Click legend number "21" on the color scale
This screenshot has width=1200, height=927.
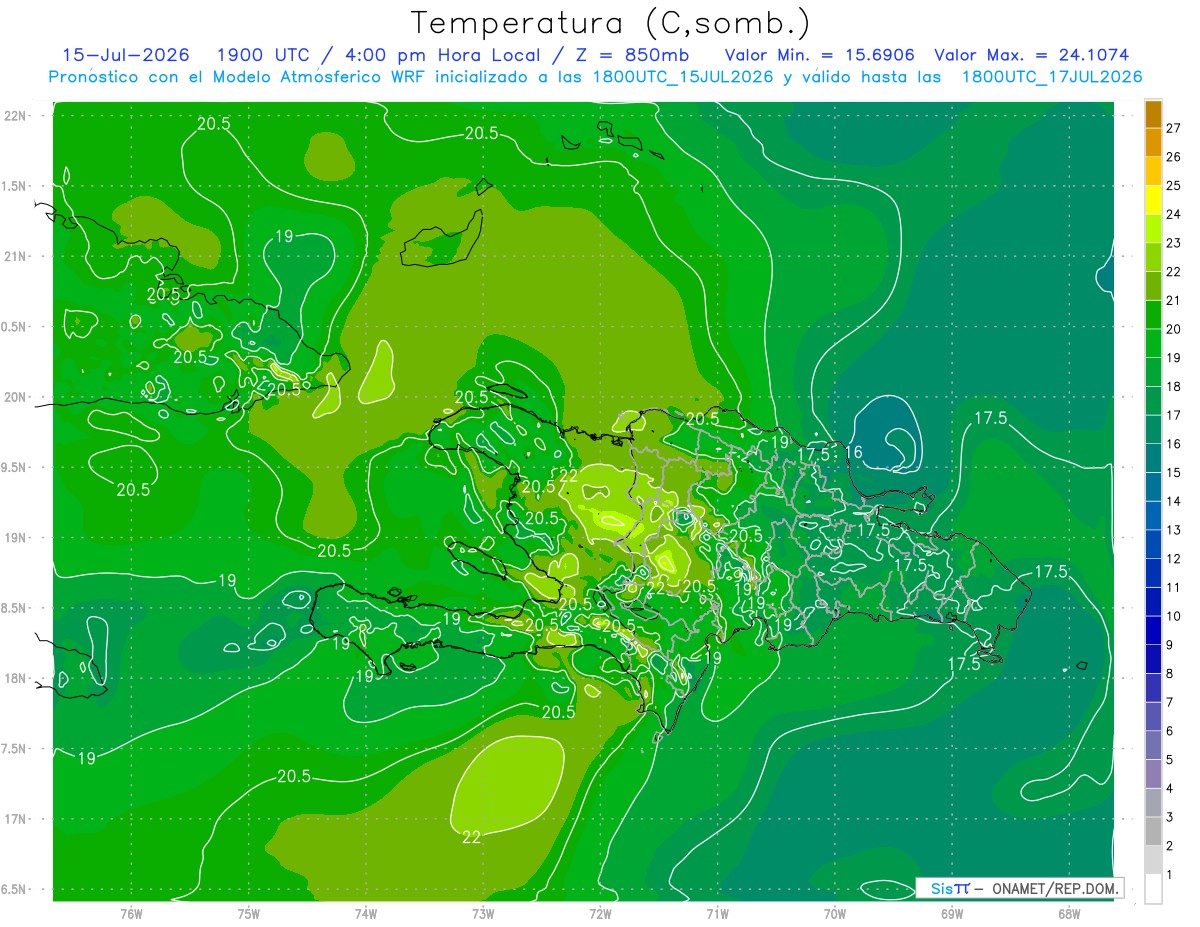click(1174, 301)
